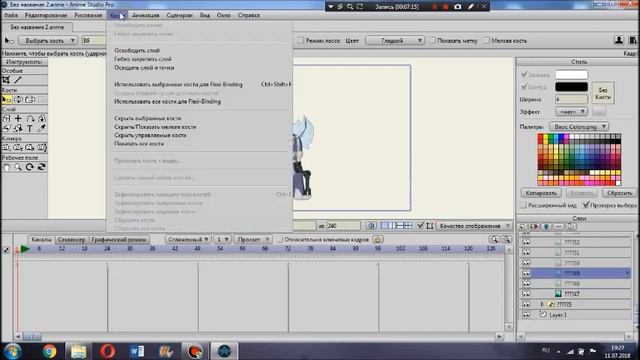The image size is (640, 360).
Task: Click the green play marker on timeline
Action: [25, 249]
